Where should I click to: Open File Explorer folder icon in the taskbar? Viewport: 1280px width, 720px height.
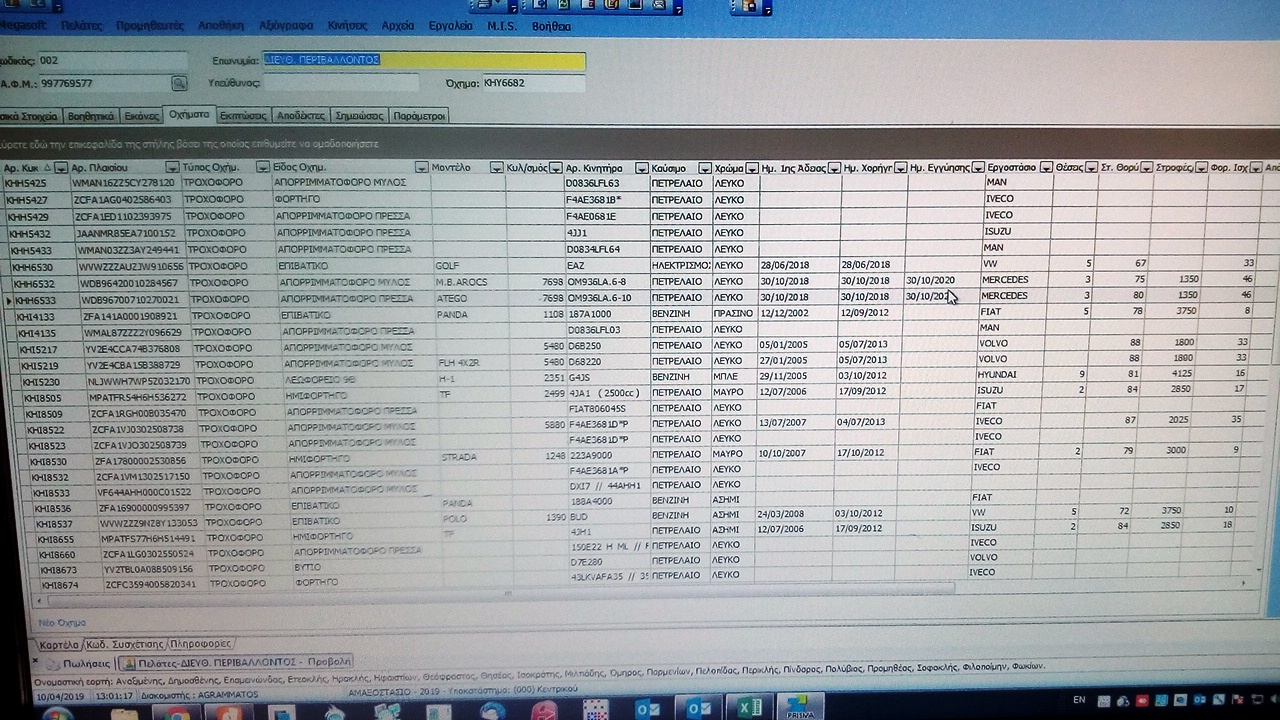pyautogui.click(x=124, y=712)
